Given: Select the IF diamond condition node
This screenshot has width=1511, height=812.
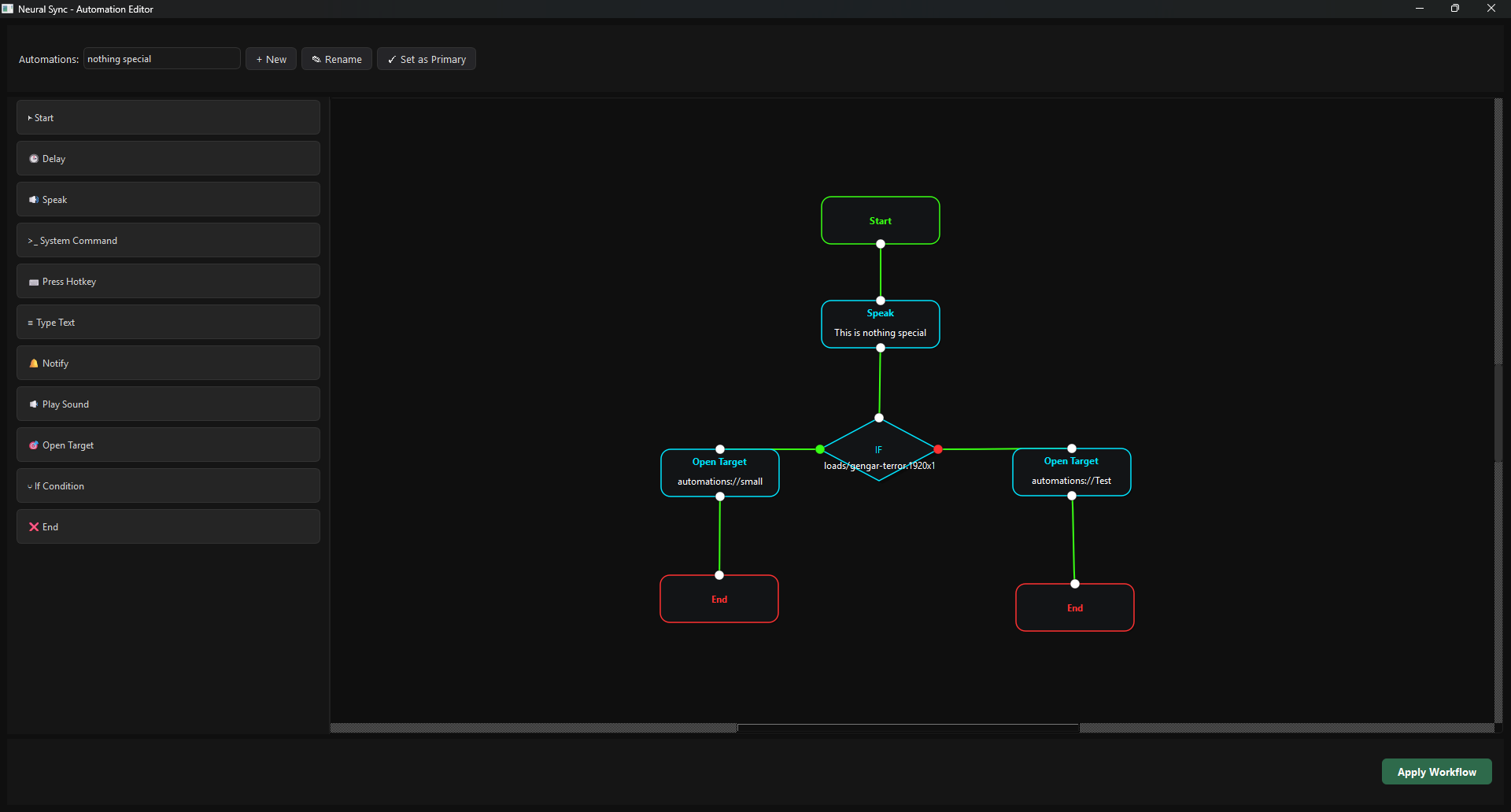Looking at the screenshot, I should [879, 449].
